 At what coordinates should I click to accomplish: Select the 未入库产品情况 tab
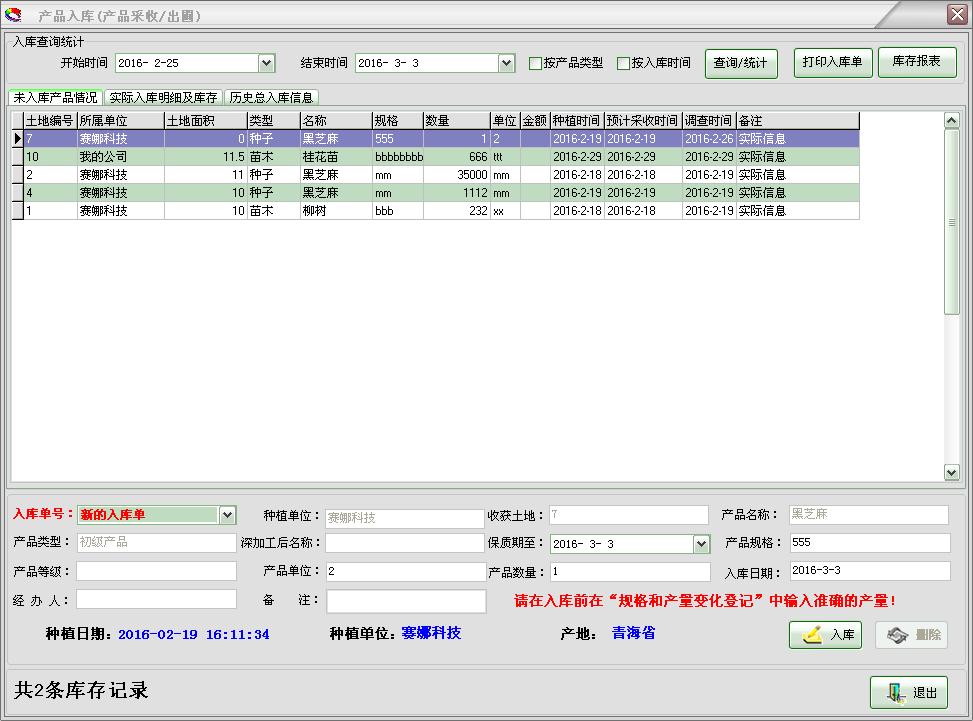tap(54, 98)
